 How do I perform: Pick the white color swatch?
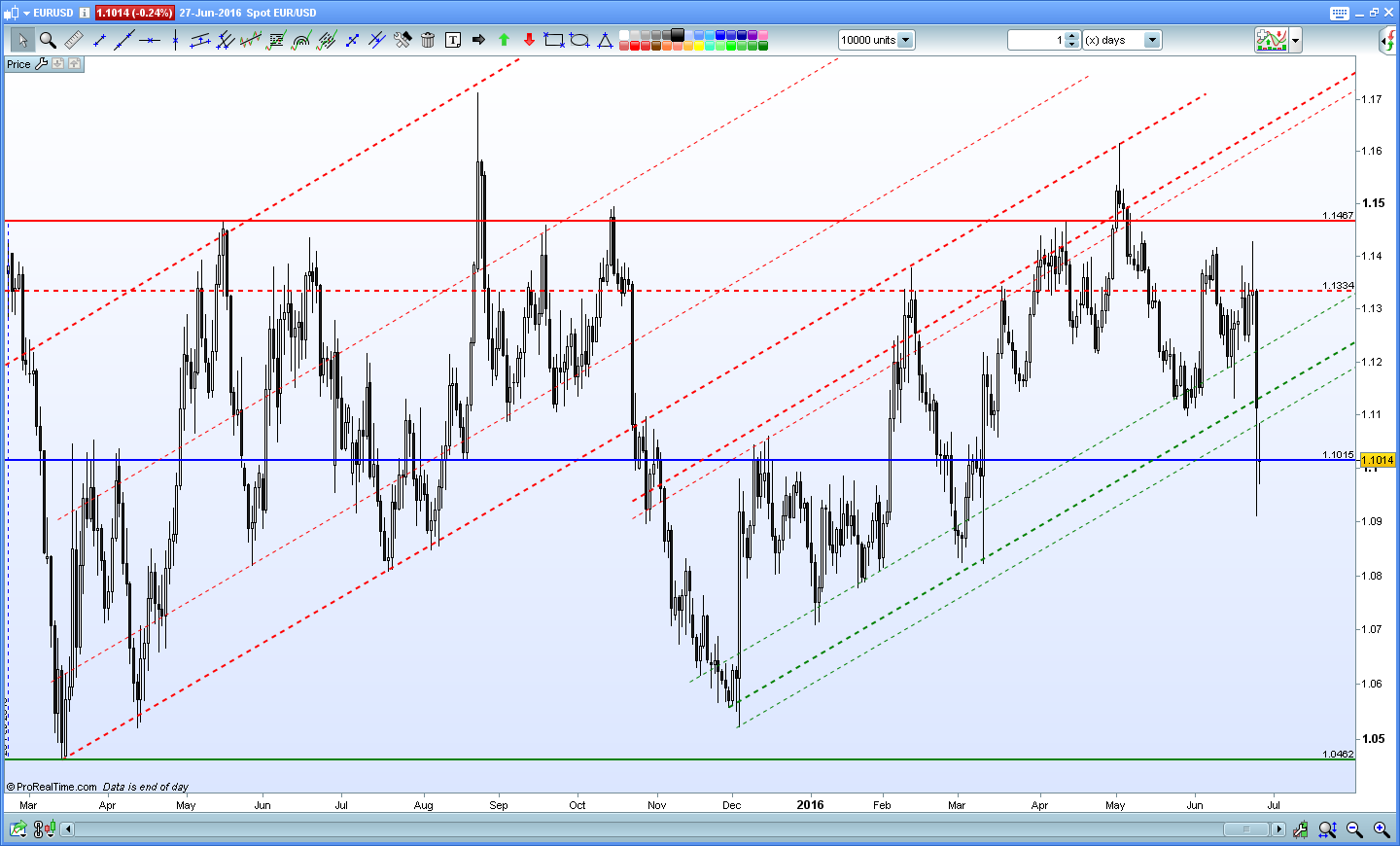624,35
